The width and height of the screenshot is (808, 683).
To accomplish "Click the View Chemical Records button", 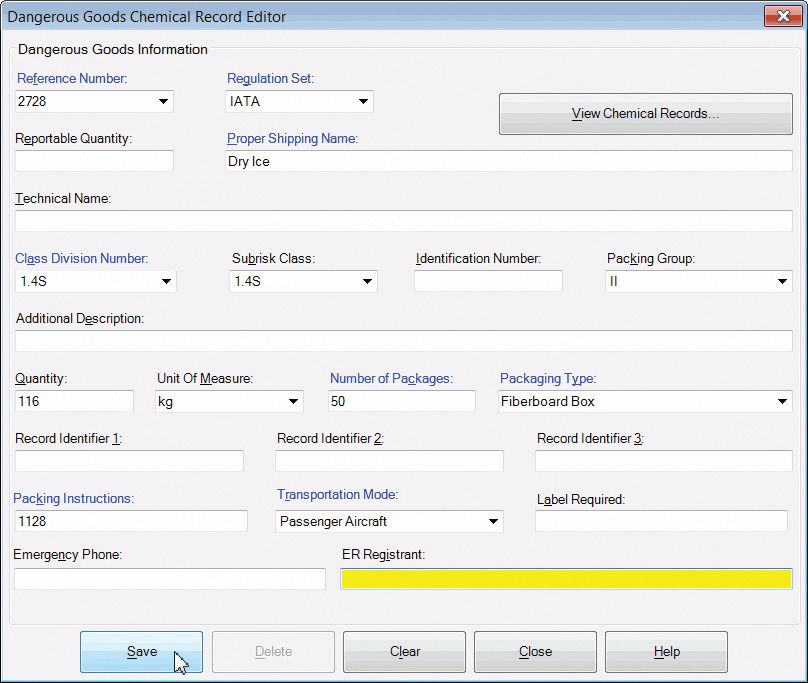I will [x=646, y=114].
